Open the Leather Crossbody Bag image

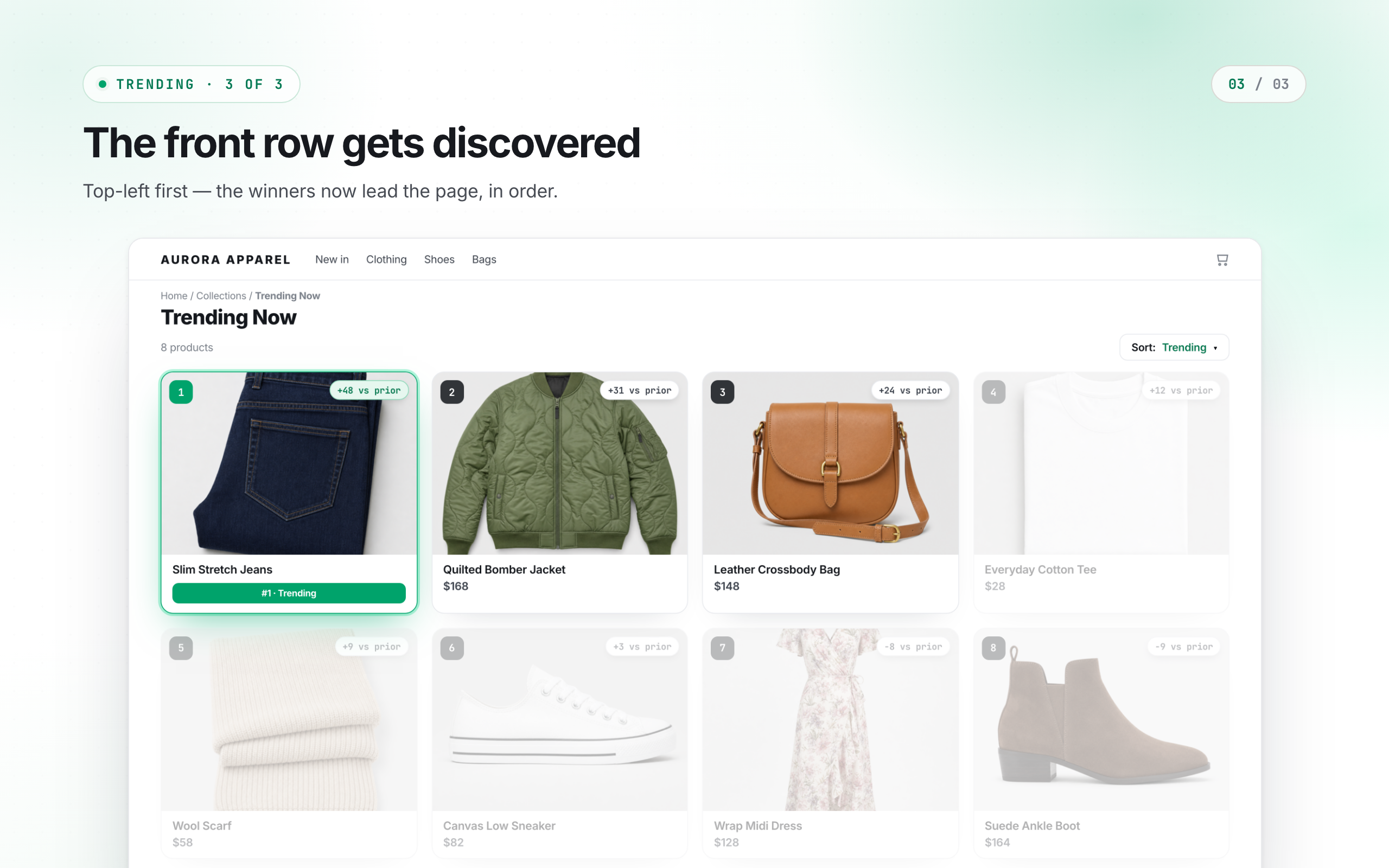pos(831,463)
